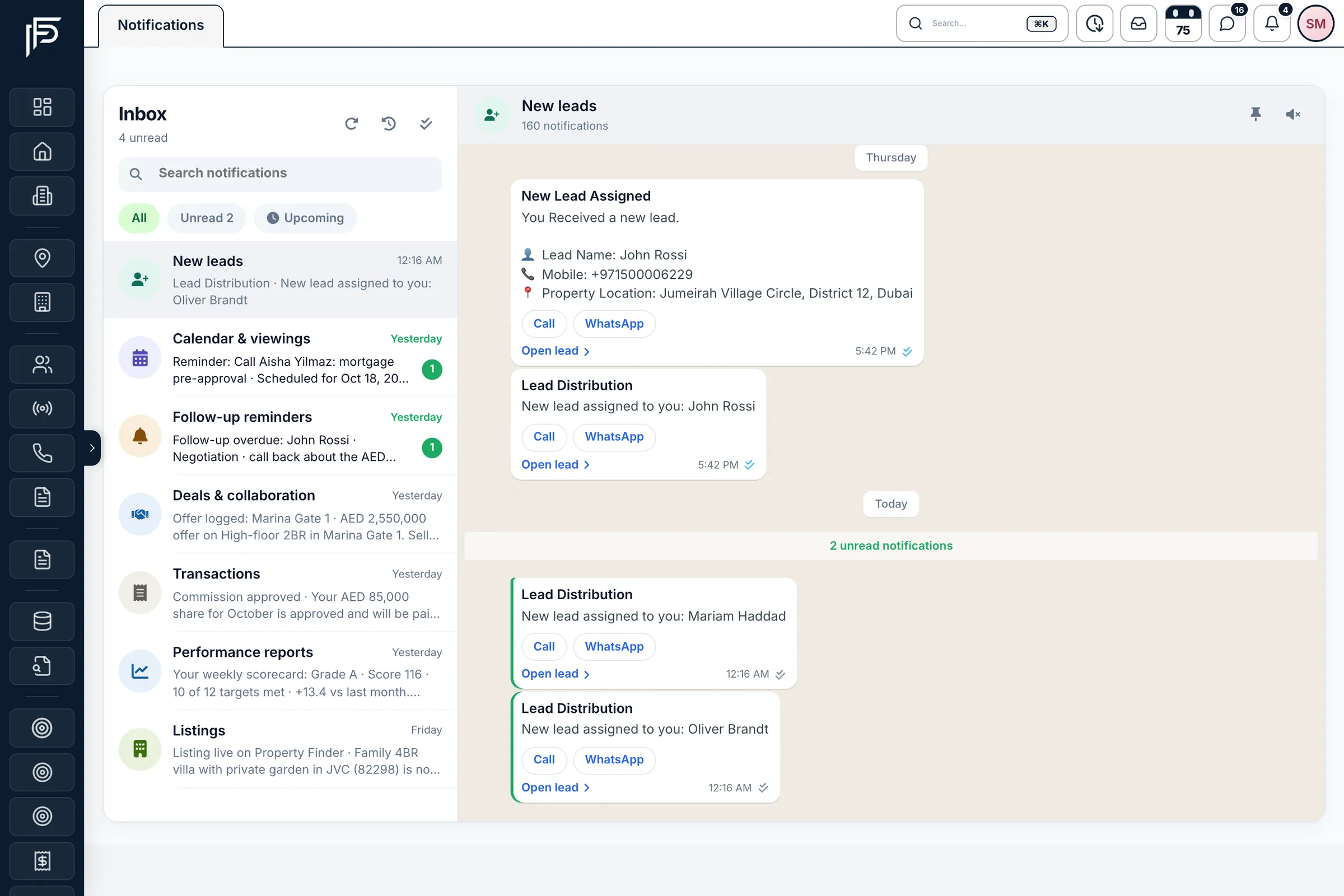Image resolution: width=1344 pixels, height=896 pixels.
Task: Open lead link on Oliver Brandt card
Action: click(555, 787)
